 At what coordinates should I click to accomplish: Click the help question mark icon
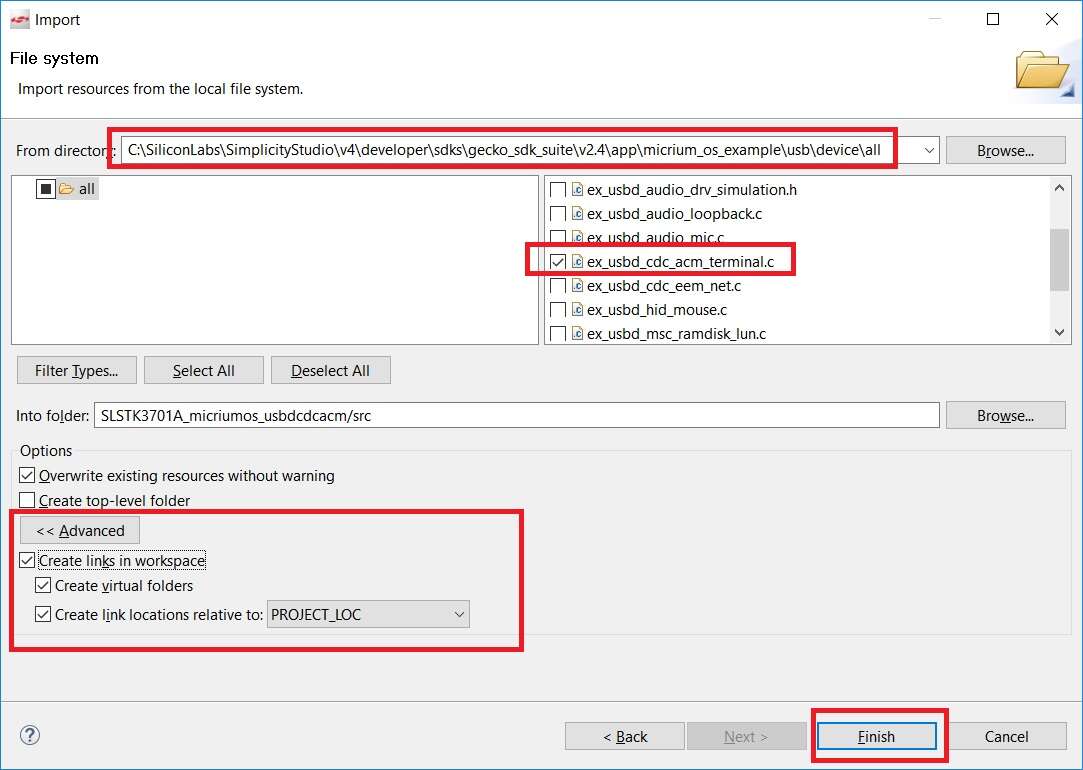coord(30,735)
